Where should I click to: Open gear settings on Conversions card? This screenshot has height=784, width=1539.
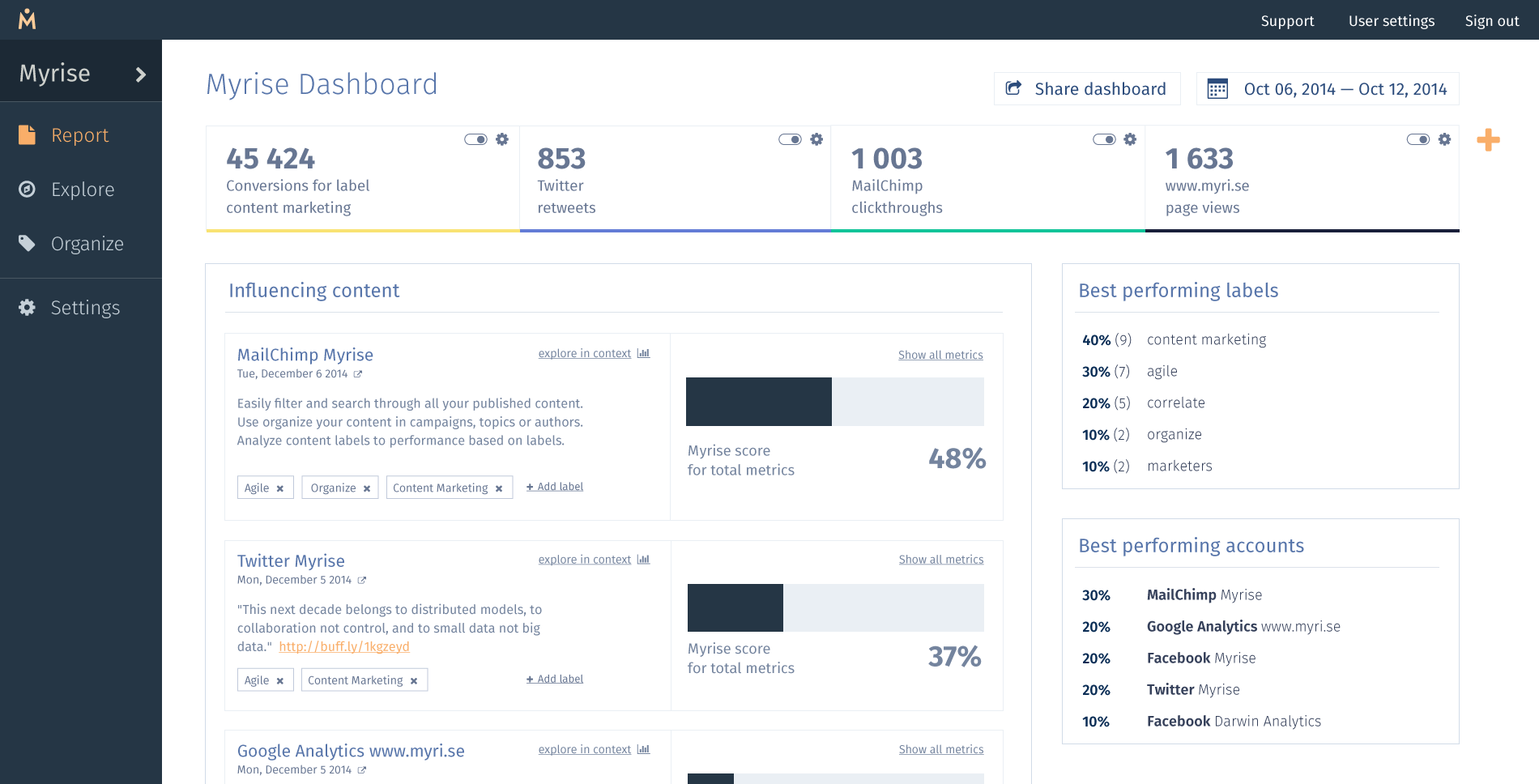click(x=502, y=139)
